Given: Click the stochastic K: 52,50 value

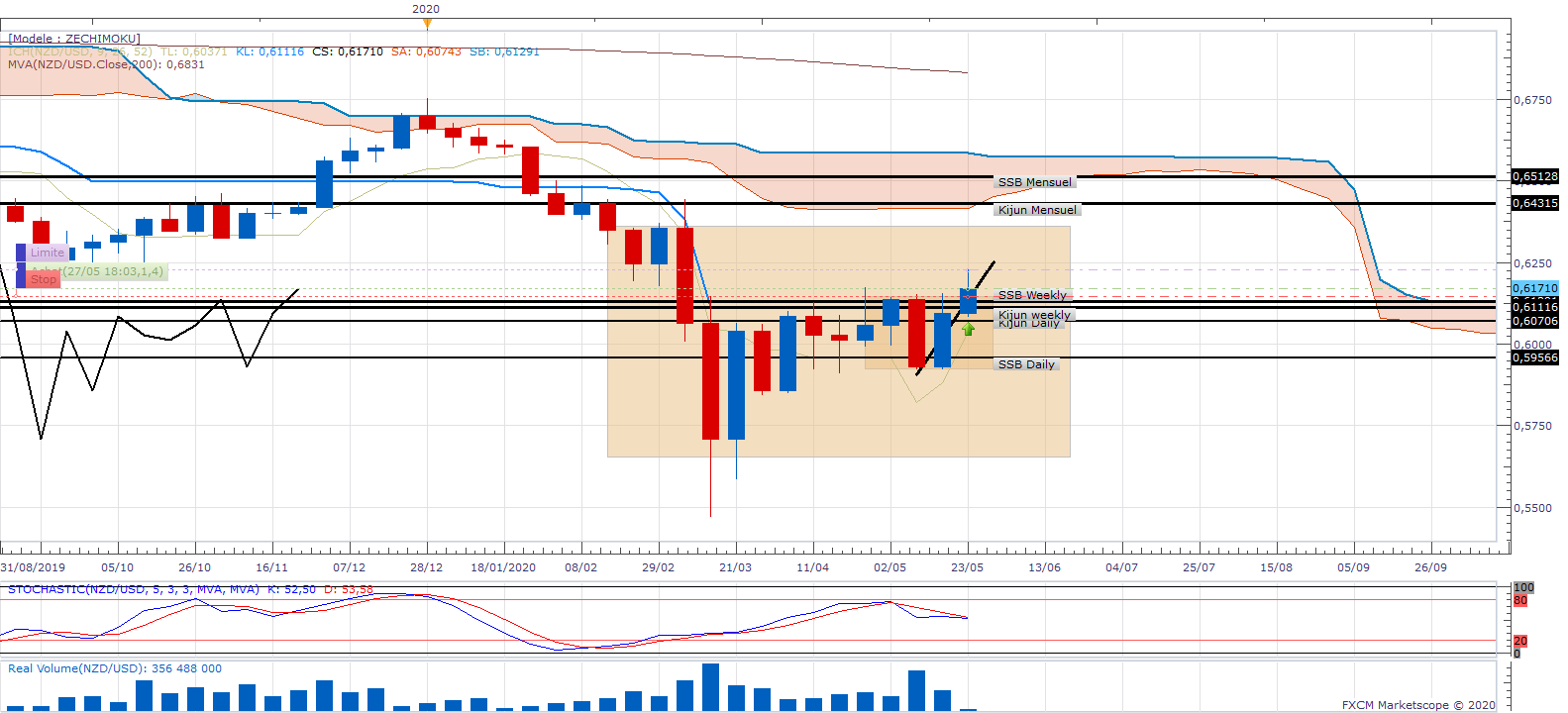Looking at the screenshot, I should click(292, 589).
